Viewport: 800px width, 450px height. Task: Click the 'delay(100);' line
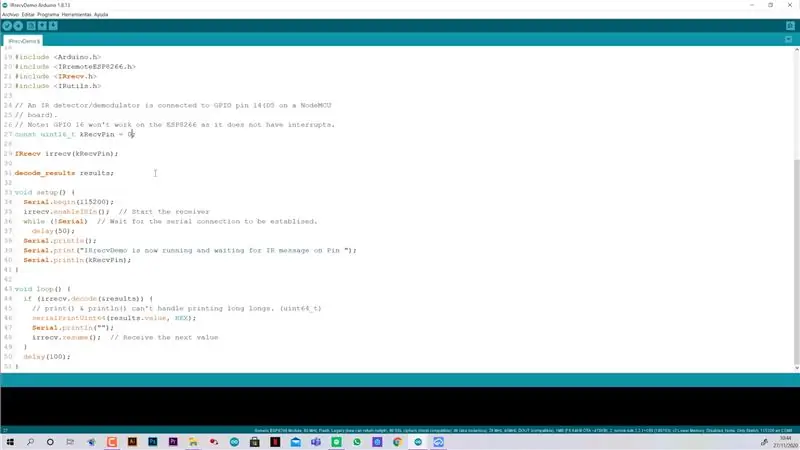[47, 357]
